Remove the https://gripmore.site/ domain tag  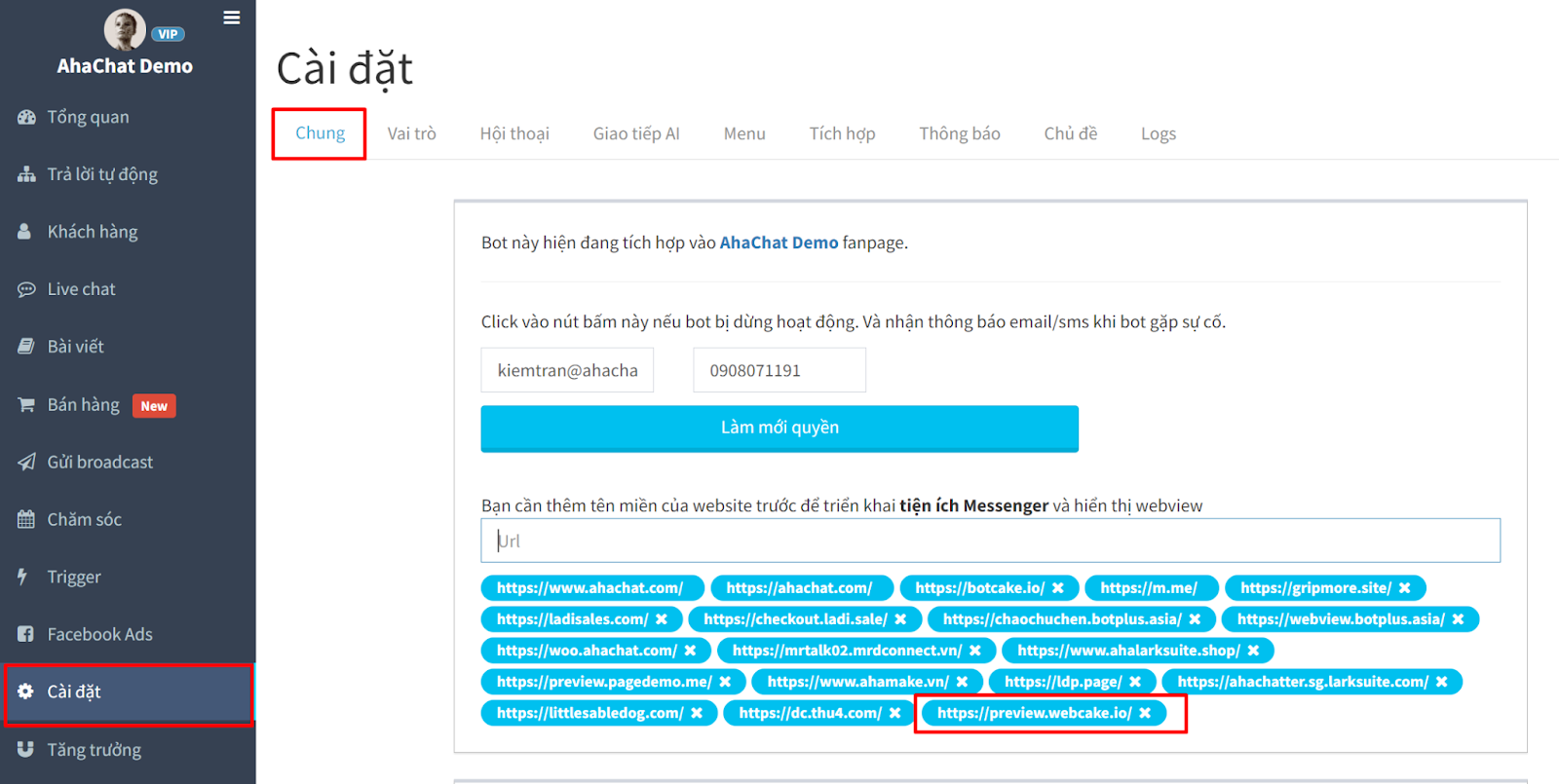pos(1405,588)
